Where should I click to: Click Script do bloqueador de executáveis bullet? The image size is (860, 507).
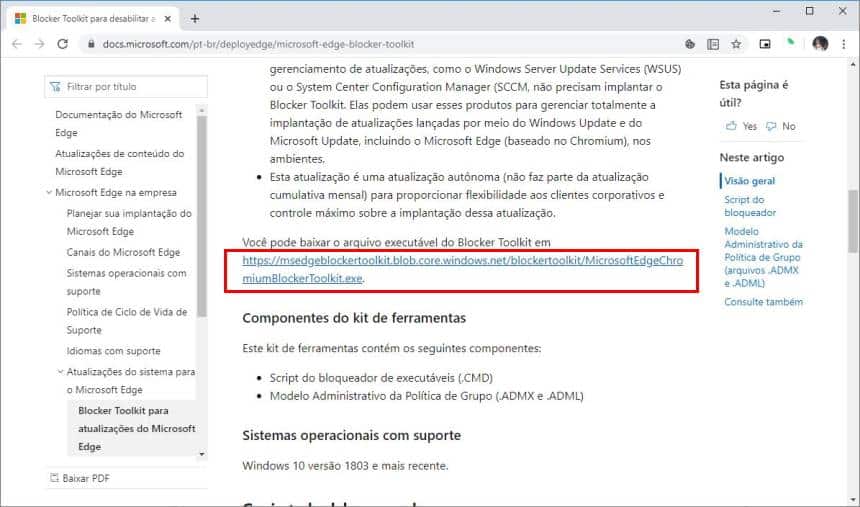[381, 378]
